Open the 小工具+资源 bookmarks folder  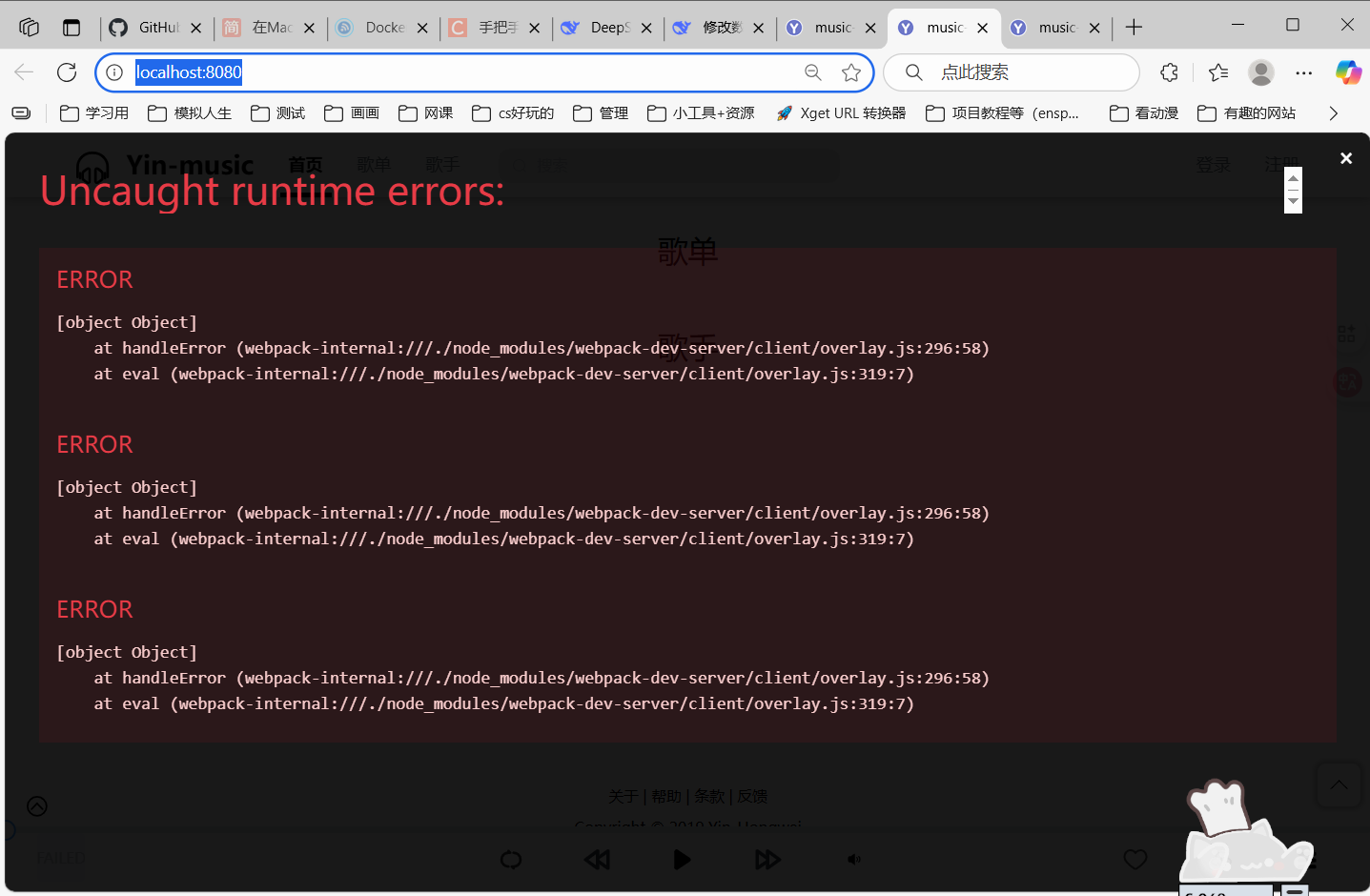pyautogui.click(x=701, y=113)
